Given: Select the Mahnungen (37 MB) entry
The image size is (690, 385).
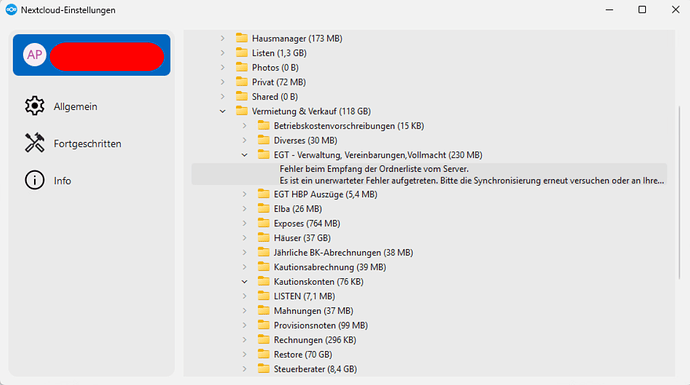Looking at the screenshot, I should pos(313,311).
